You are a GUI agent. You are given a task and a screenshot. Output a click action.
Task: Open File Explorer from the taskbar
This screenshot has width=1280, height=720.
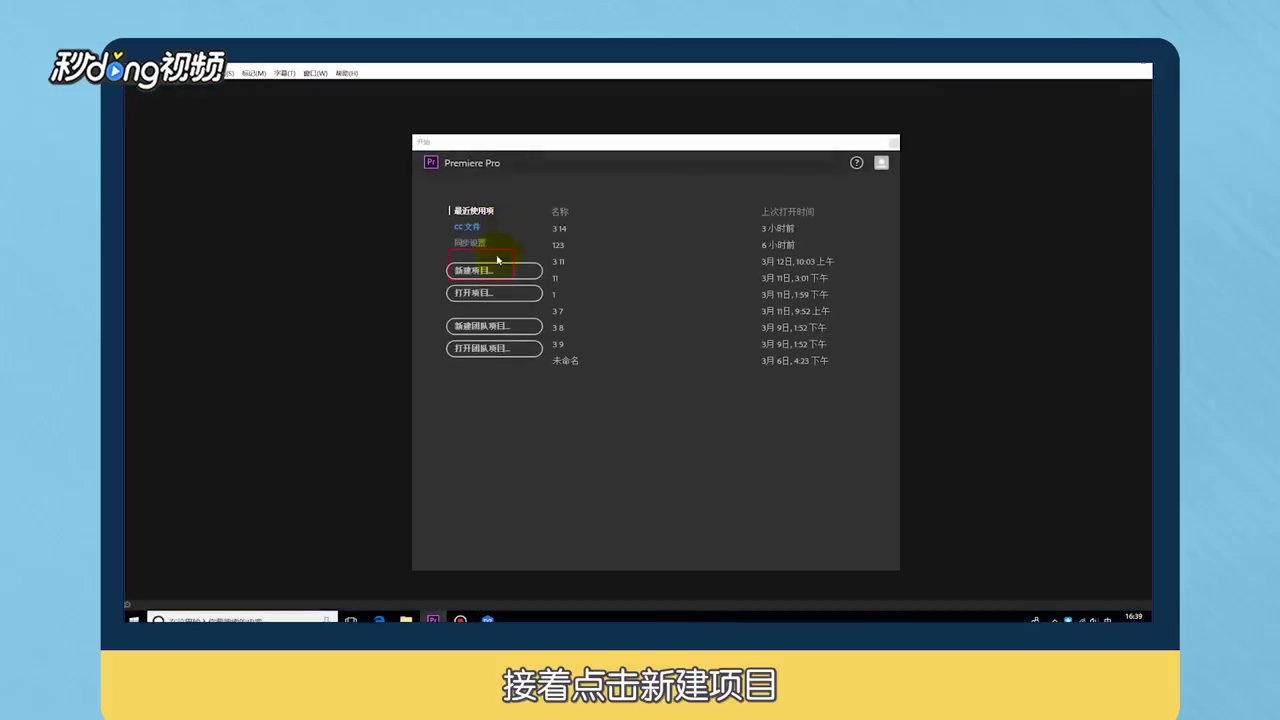[x=406, y=619]
